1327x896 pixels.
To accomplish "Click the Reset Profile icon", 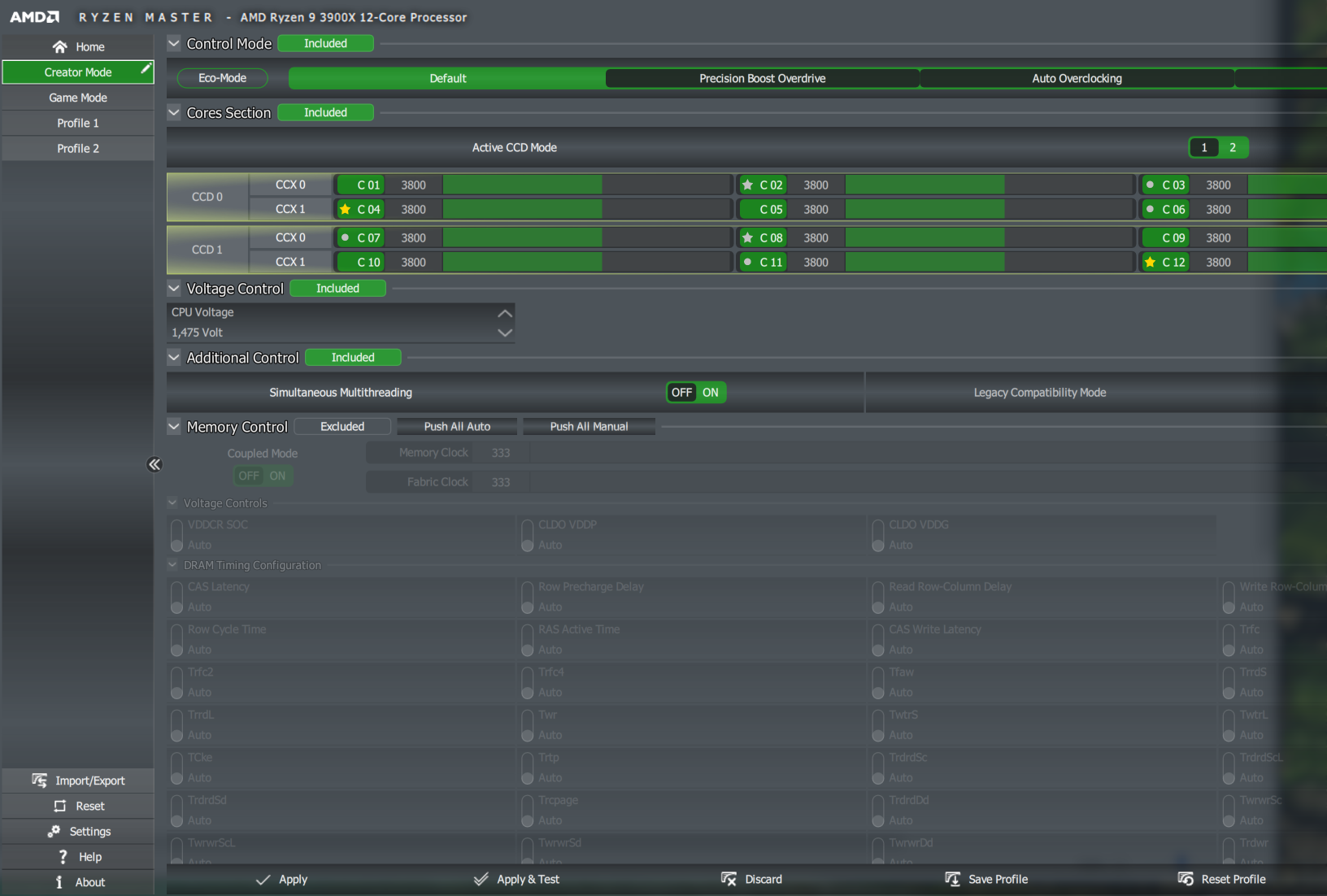I will [x=1186, y=879].
